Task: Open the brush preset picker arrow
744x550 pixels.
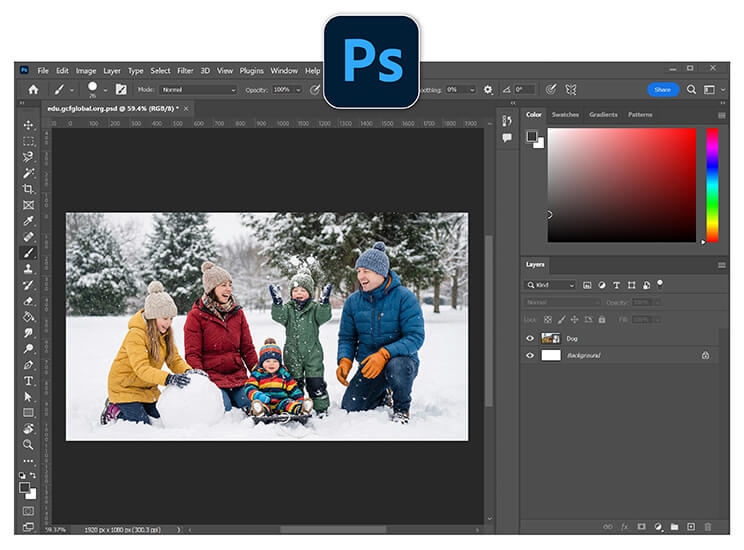Action: pyautogui.click(x=105, y=90)
